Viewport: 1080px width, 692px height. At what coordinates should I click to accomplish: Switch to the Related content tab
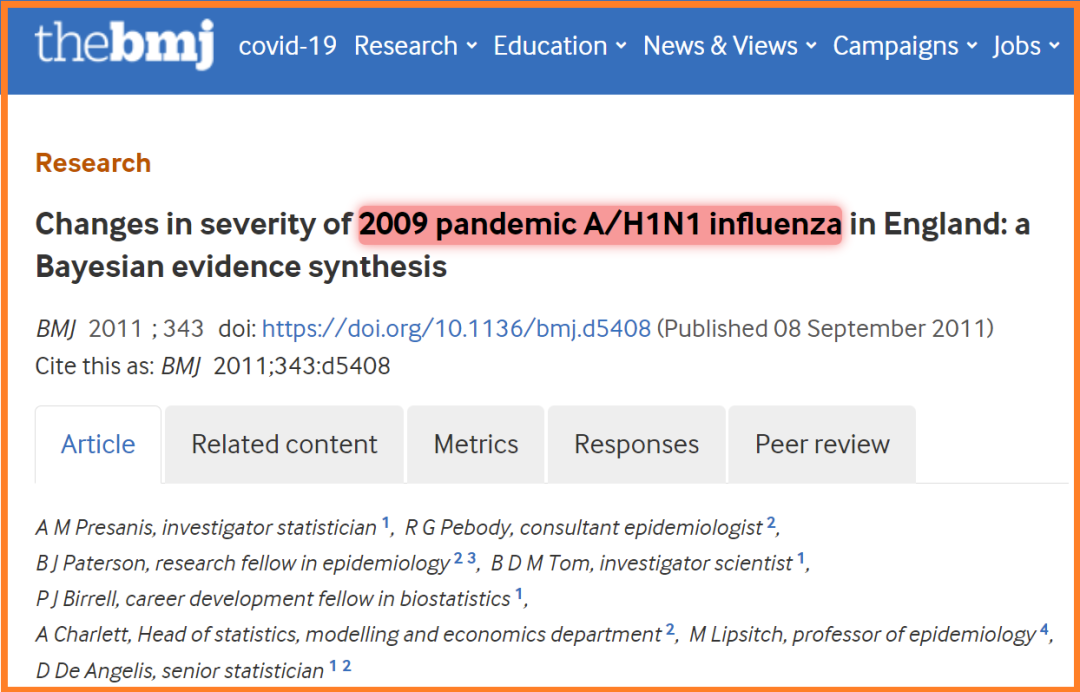tap(284, 444)
